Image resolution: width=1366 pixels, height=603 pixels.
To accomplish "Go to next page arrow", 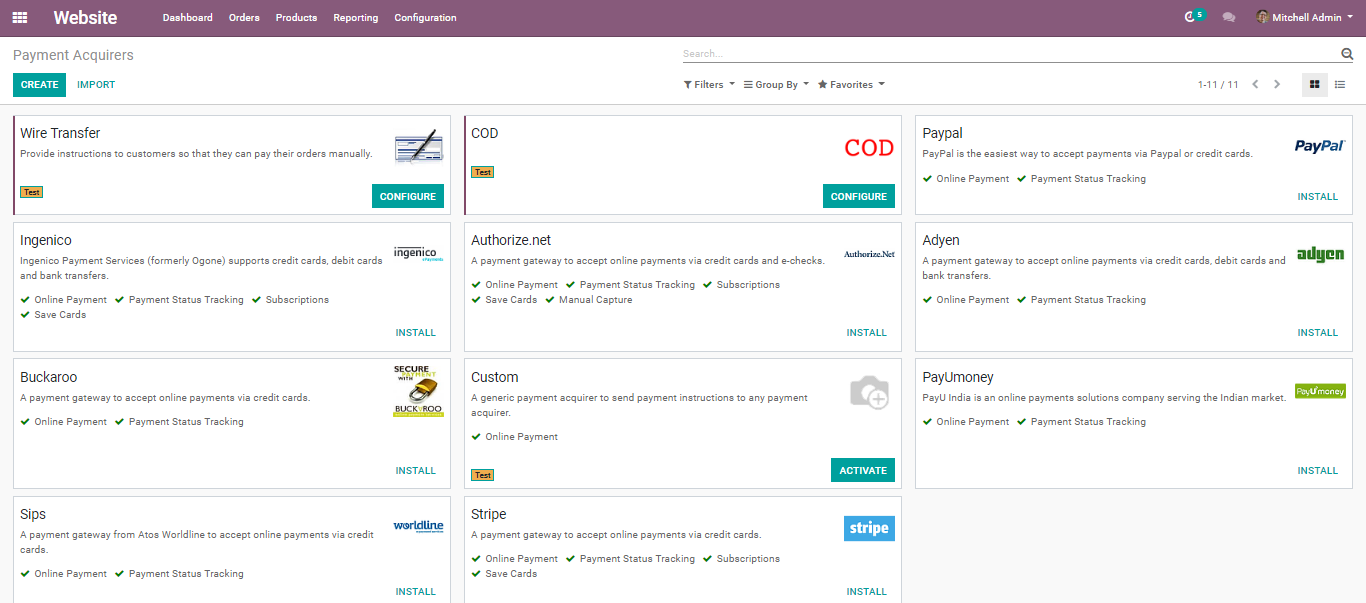I will [1277, 85].
